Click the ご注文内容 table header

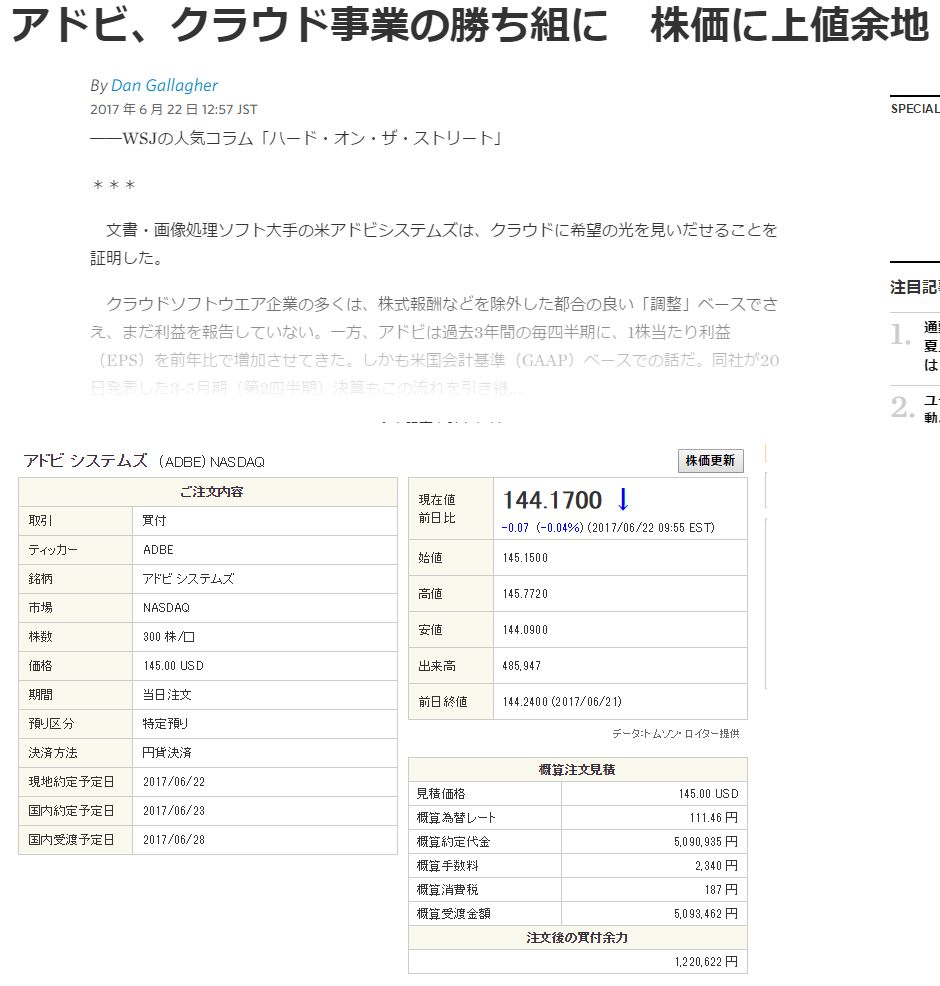click(208, 492)
